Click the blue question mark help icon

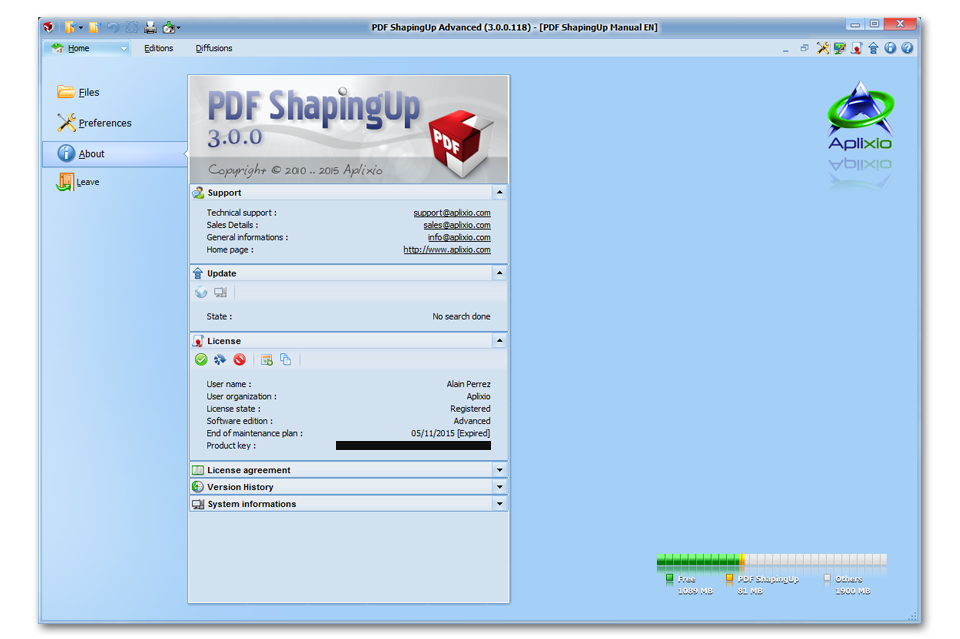point(907,48)
